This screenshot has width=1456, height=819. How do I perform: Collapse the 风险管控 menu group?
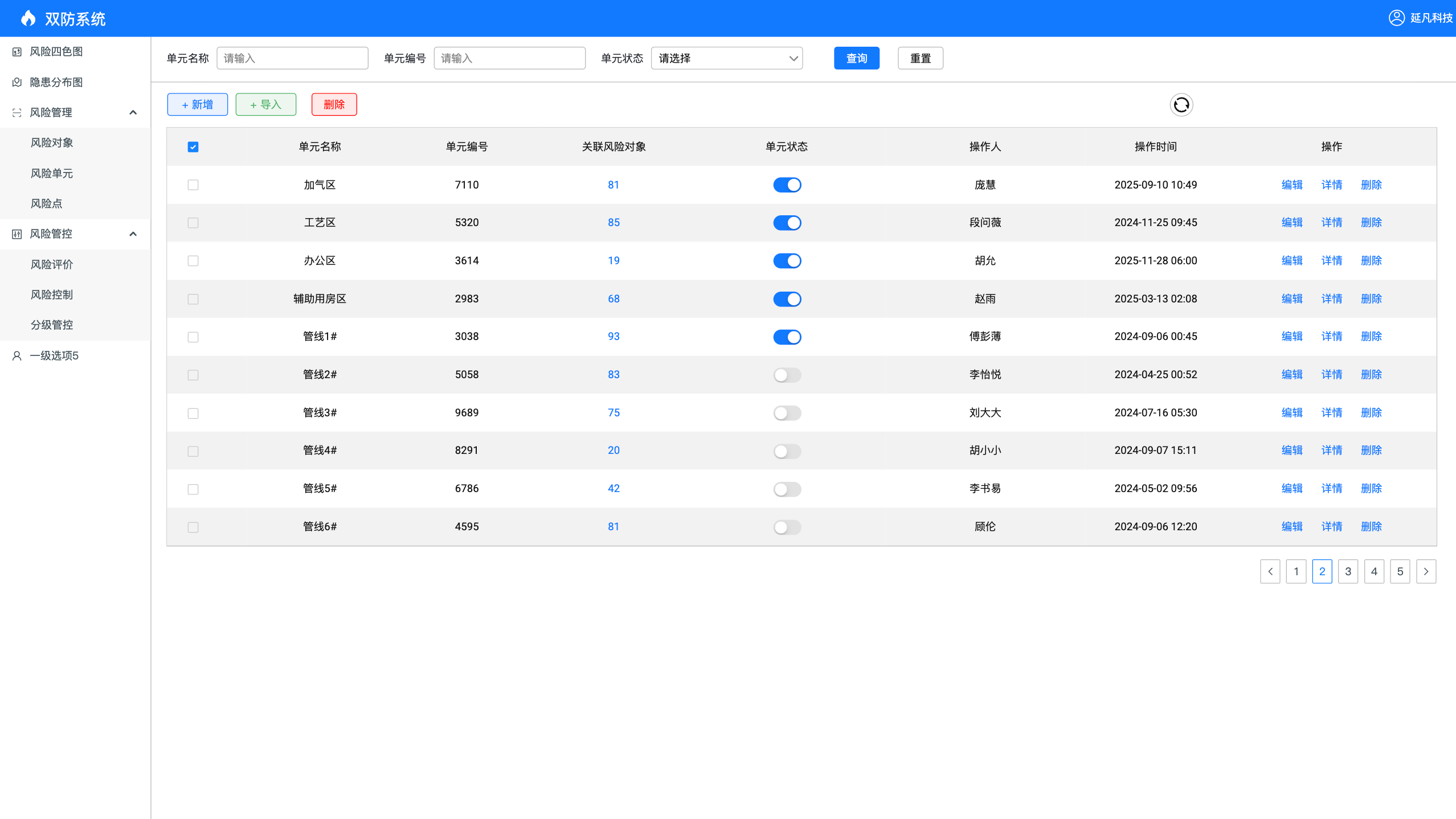[133, 234]
